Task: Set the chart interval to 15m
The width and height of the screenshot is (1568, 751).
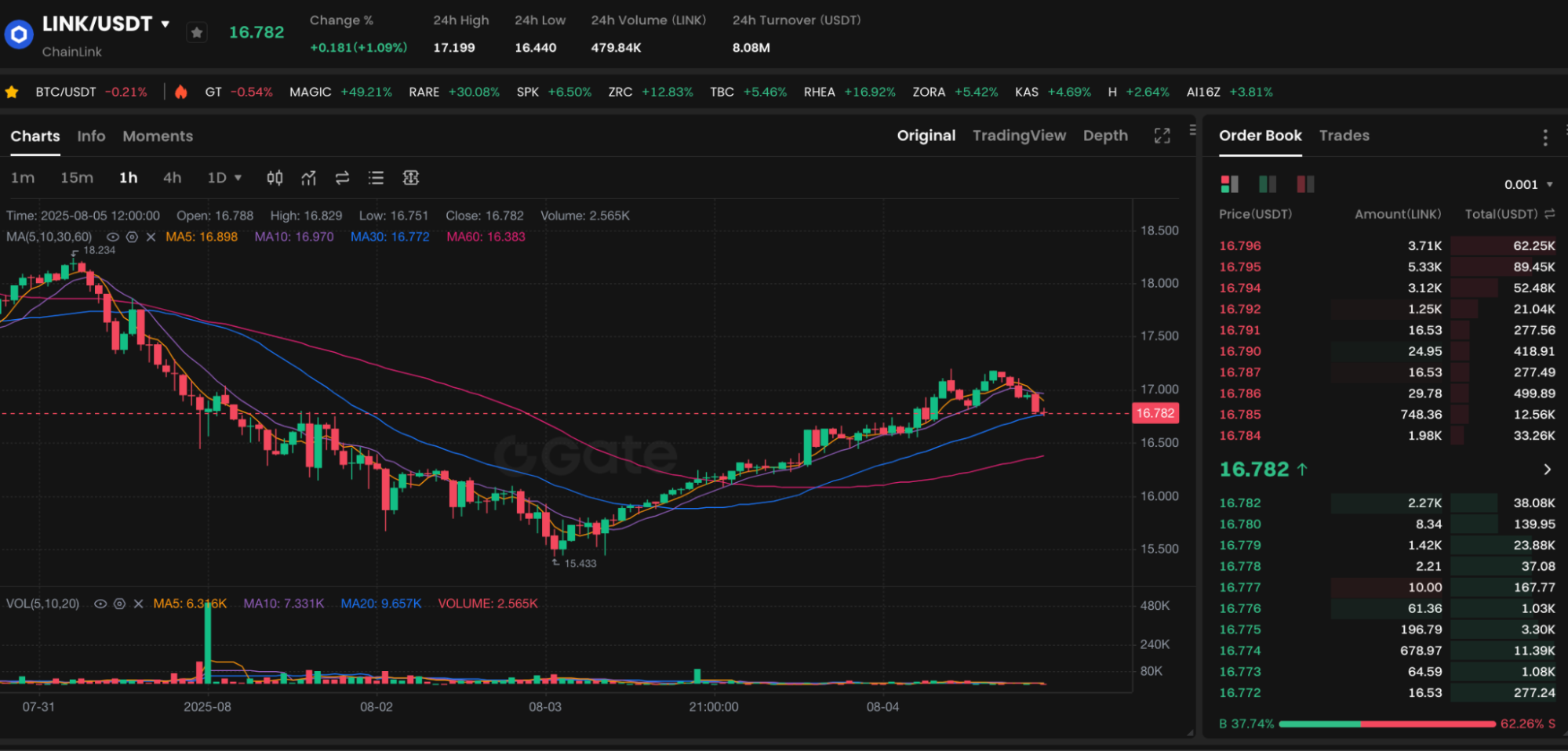Action: click(x=77, y=178)
